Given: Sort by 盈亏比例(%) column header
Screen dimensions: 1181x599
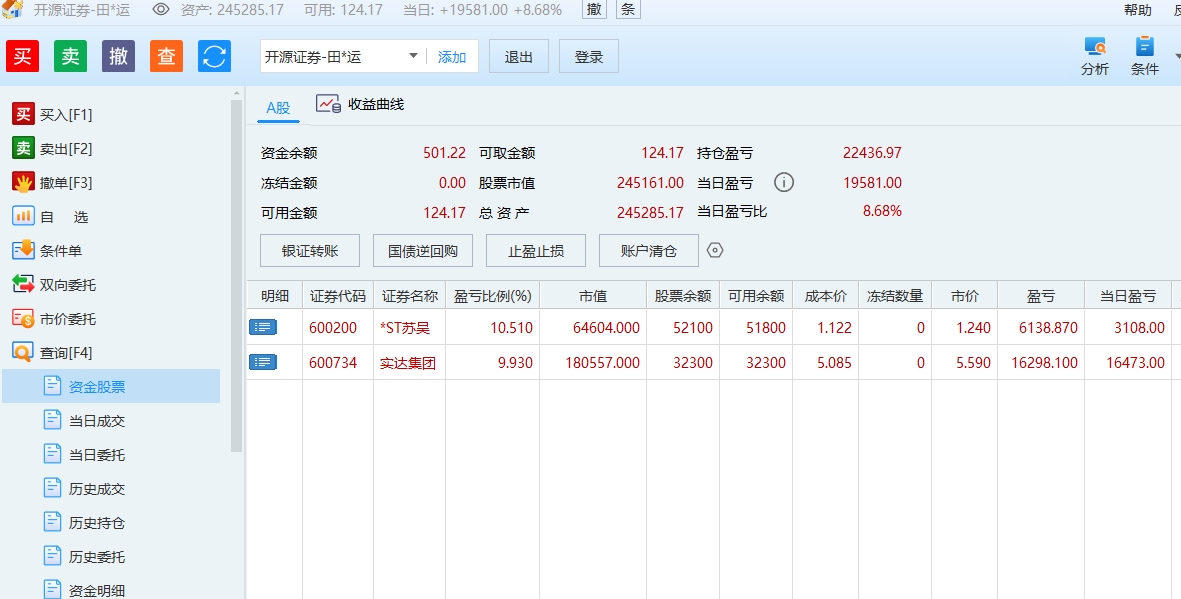Looking at the screenshot, I should (492, 296).
